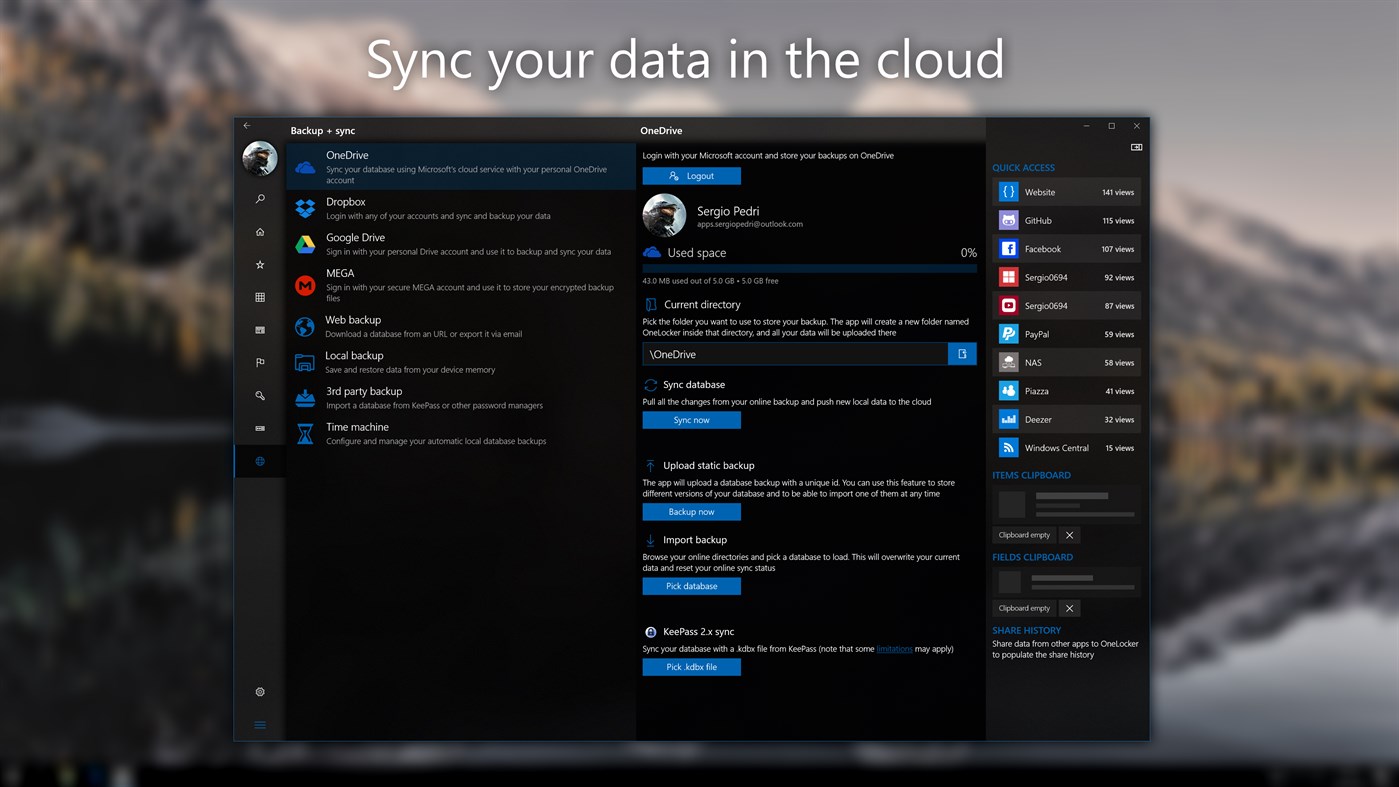Expand the sidebar with the hamburger menu icon

point(260,725)
